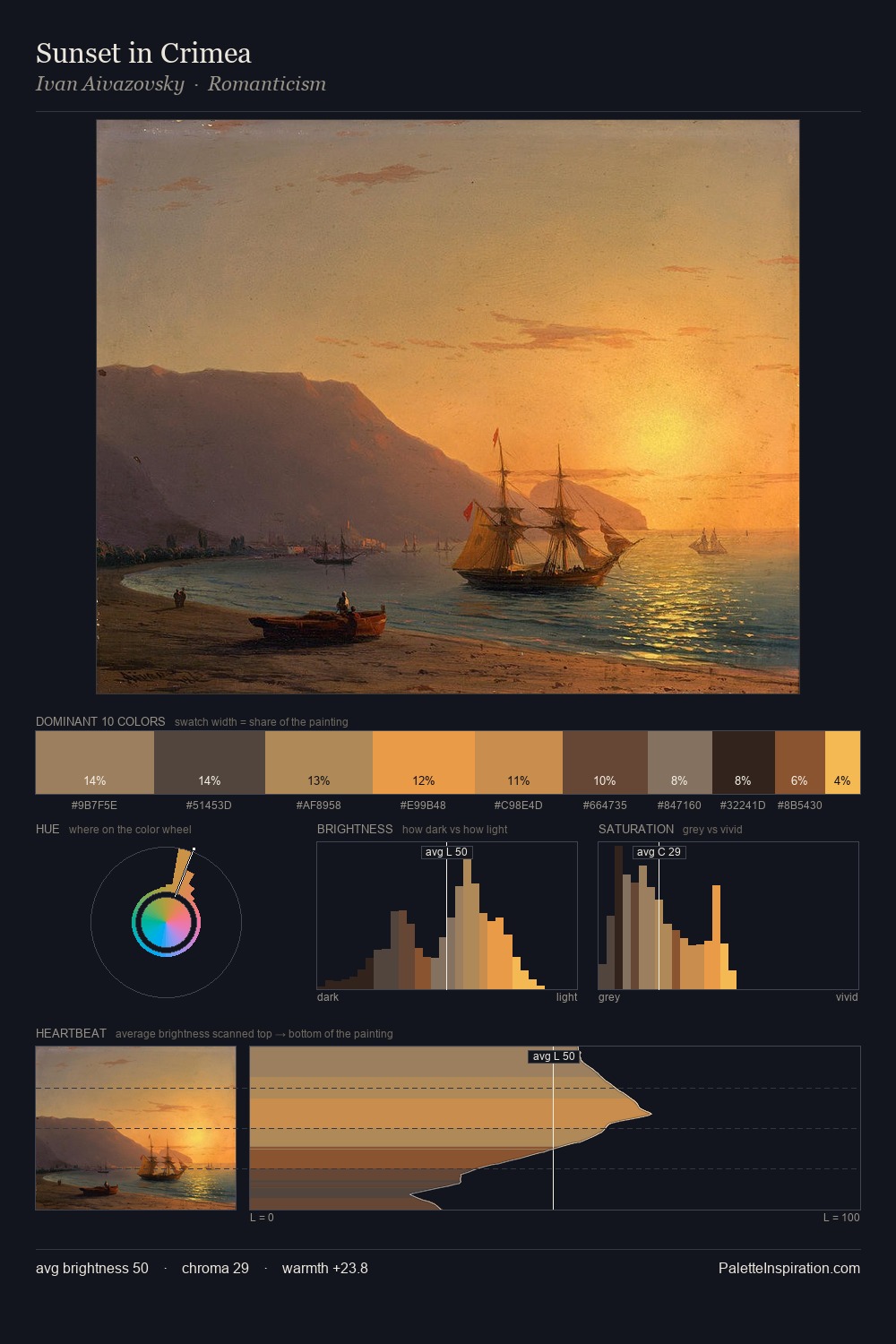Click the avg brightness 50 footer stat
Viewport: 896px width, 1344px height.
[x=92, y=1268]
